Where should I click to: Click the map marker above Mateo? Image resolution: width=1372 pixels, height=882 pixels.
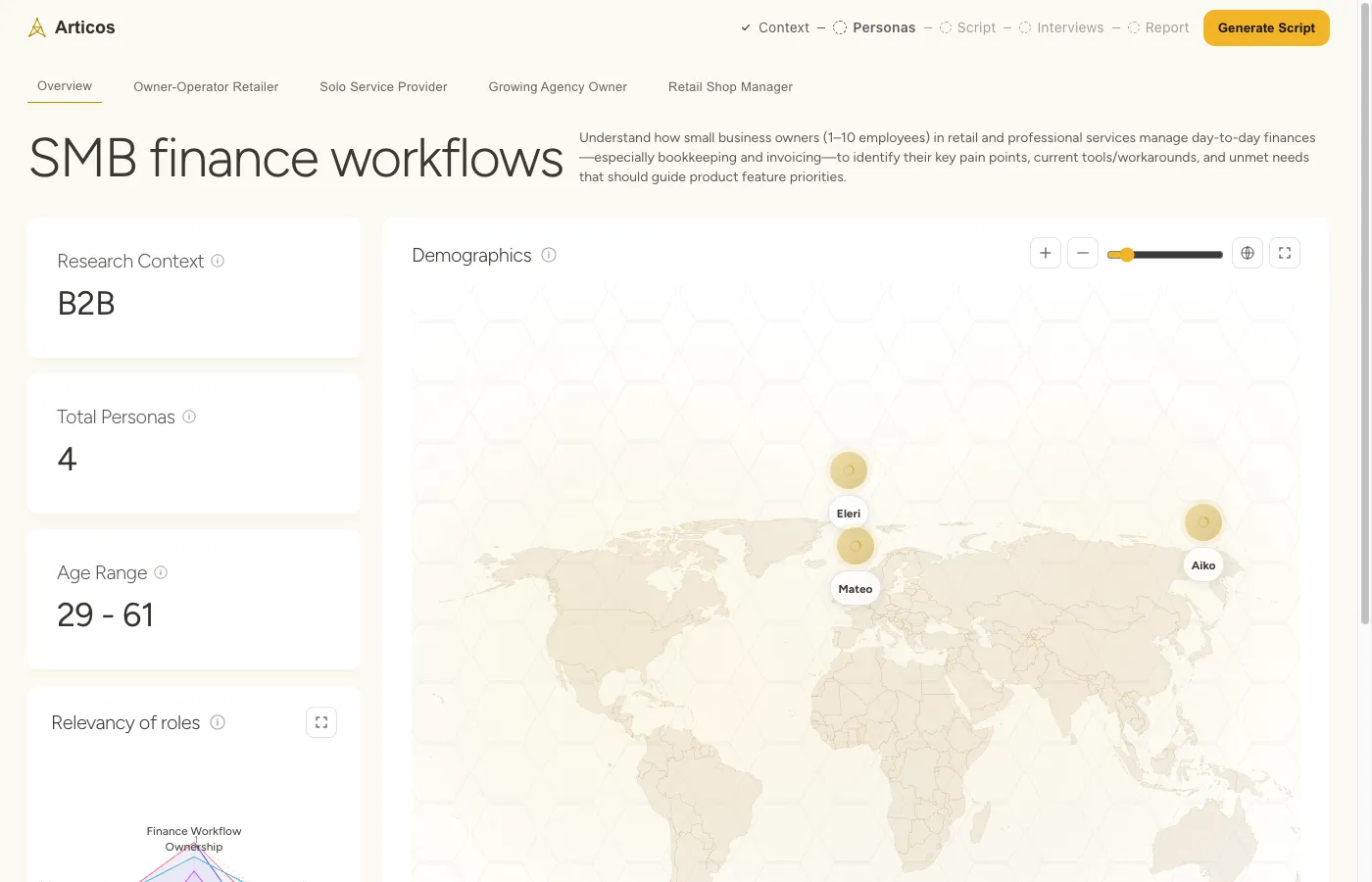856,546
